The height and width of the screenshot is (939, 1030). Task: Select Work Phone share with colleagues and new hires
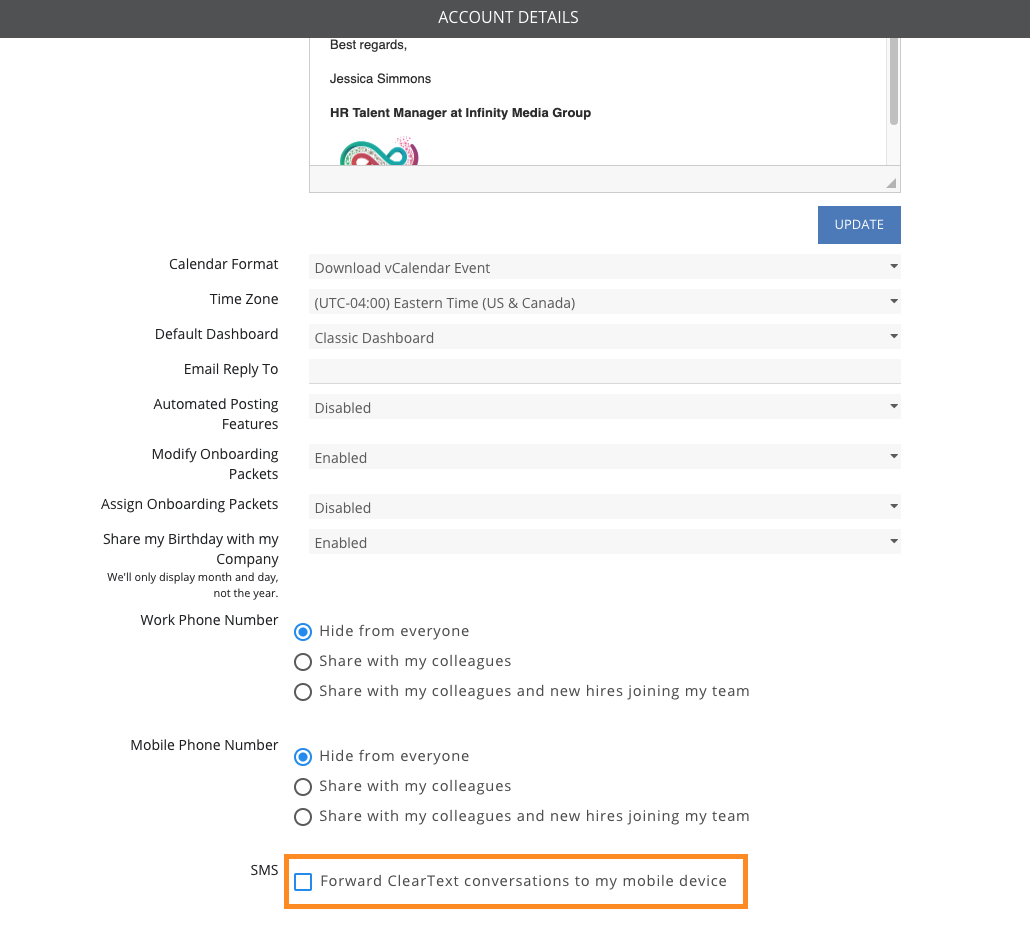point(303,692)
